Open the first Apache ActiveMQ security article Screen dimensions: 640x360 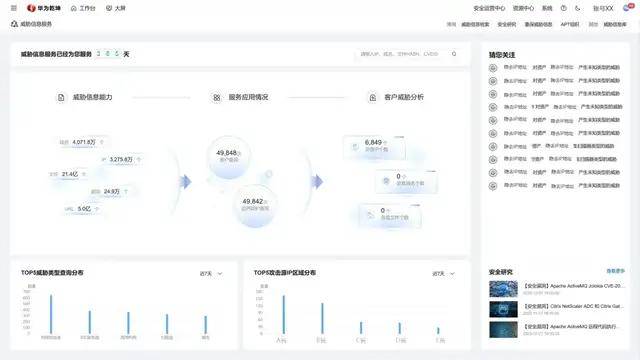pos(573,286)
